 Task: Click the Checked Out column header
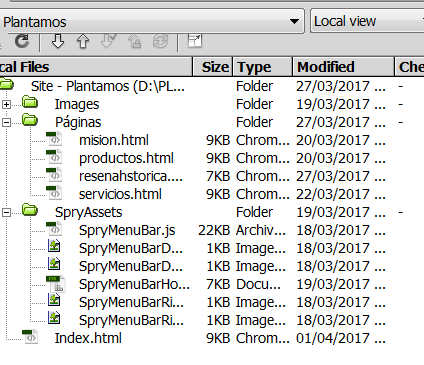(x=410, y=67)
